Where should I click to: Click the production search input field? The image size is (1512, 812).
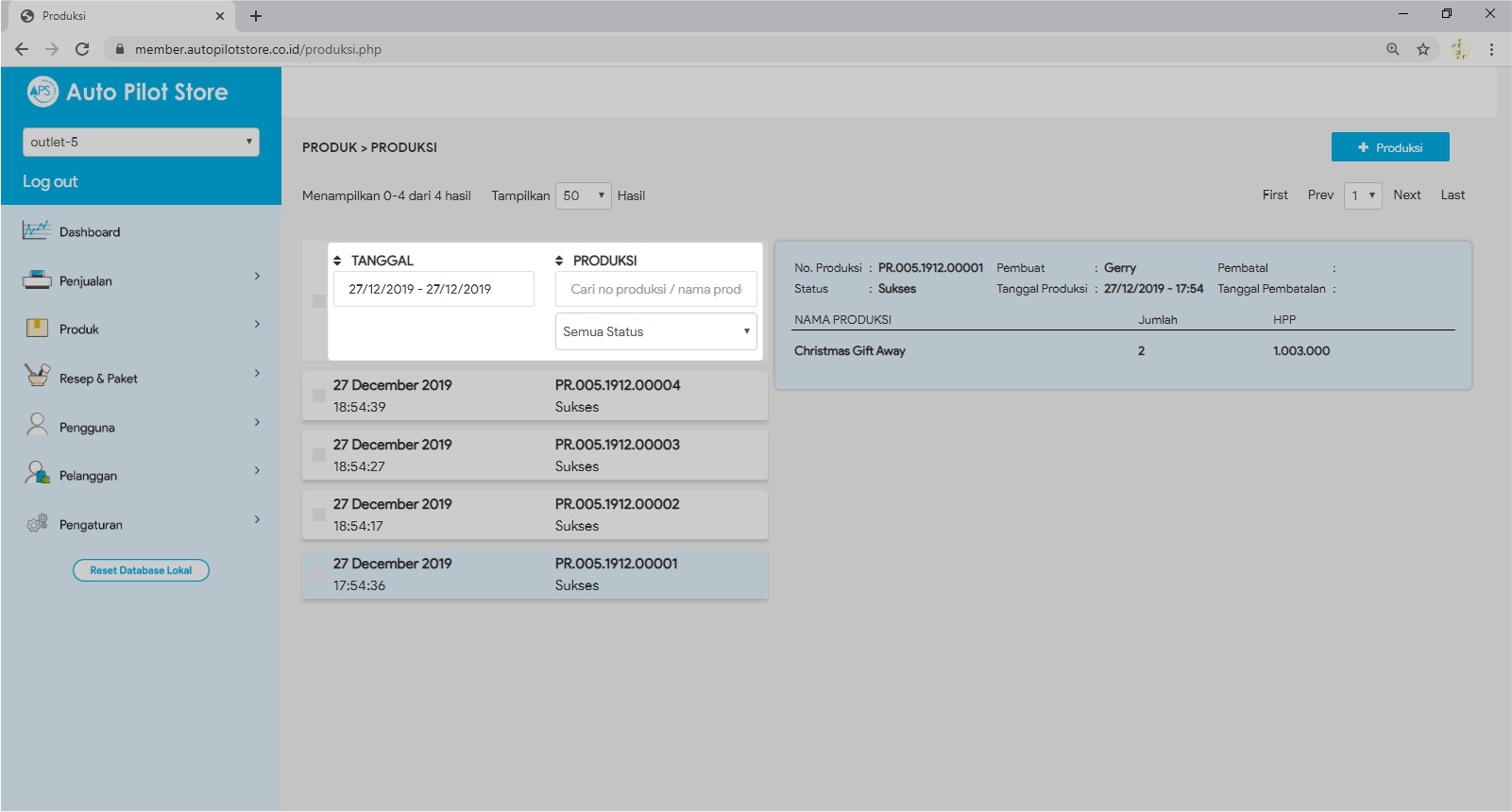coord(655,289)
